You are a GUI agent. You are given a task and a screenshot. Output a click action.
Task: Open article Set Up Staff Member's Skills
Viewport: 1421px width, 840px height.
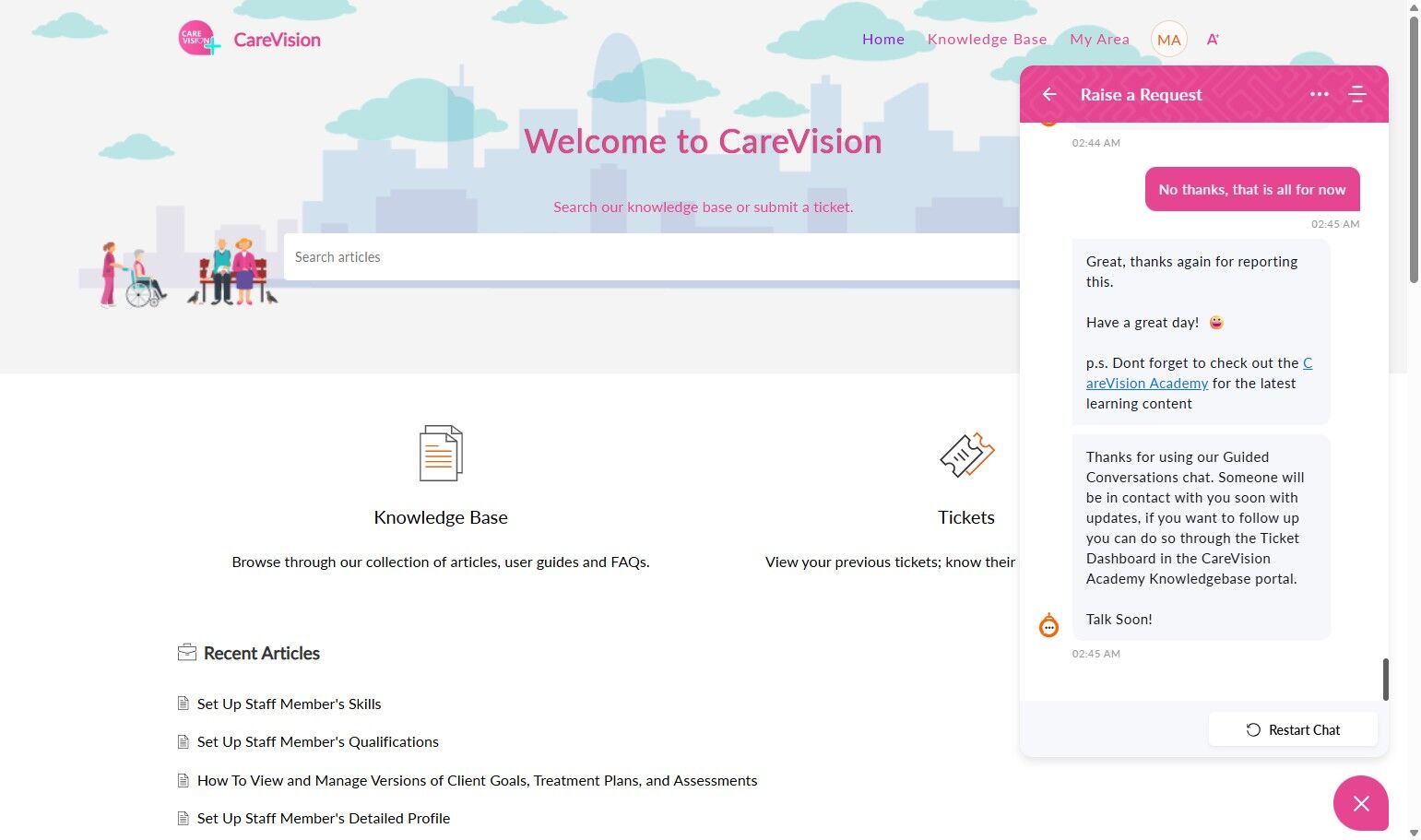(x=289, y=704)
